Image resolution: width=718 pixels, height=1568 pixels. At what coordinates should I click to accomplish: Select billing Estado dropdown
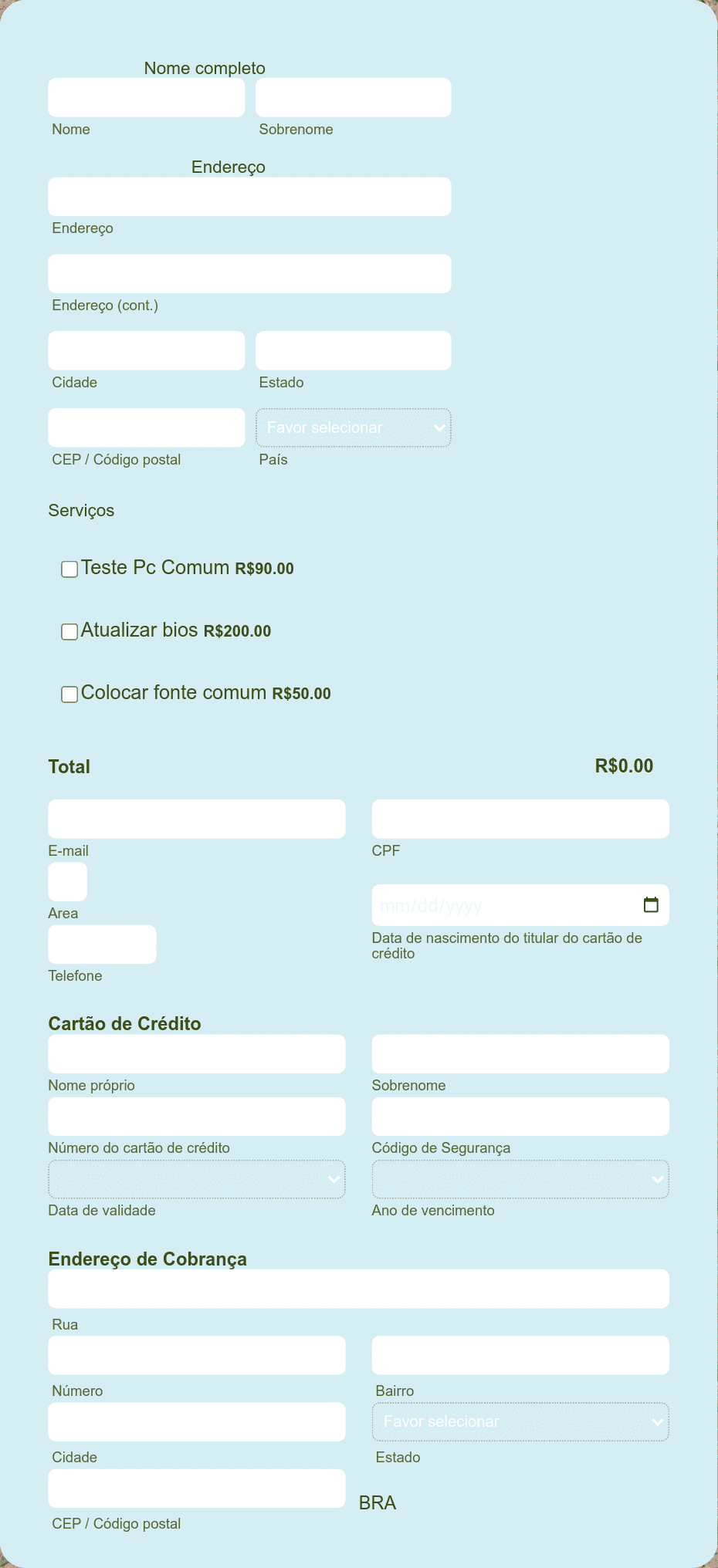[x=520, y=1421]
